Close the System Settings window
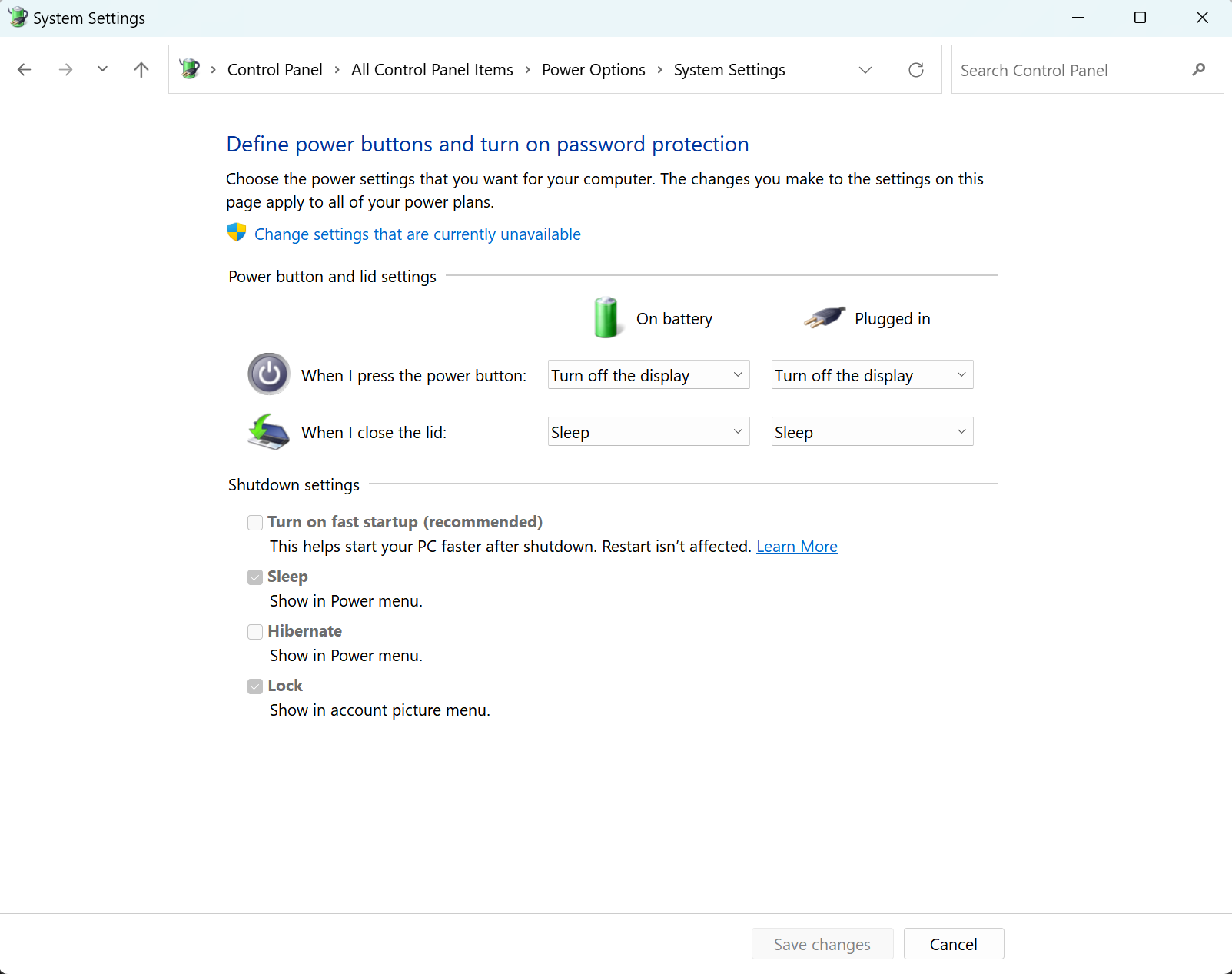The width and height of the screenshot is (1232, 974). pos(1203,18)
